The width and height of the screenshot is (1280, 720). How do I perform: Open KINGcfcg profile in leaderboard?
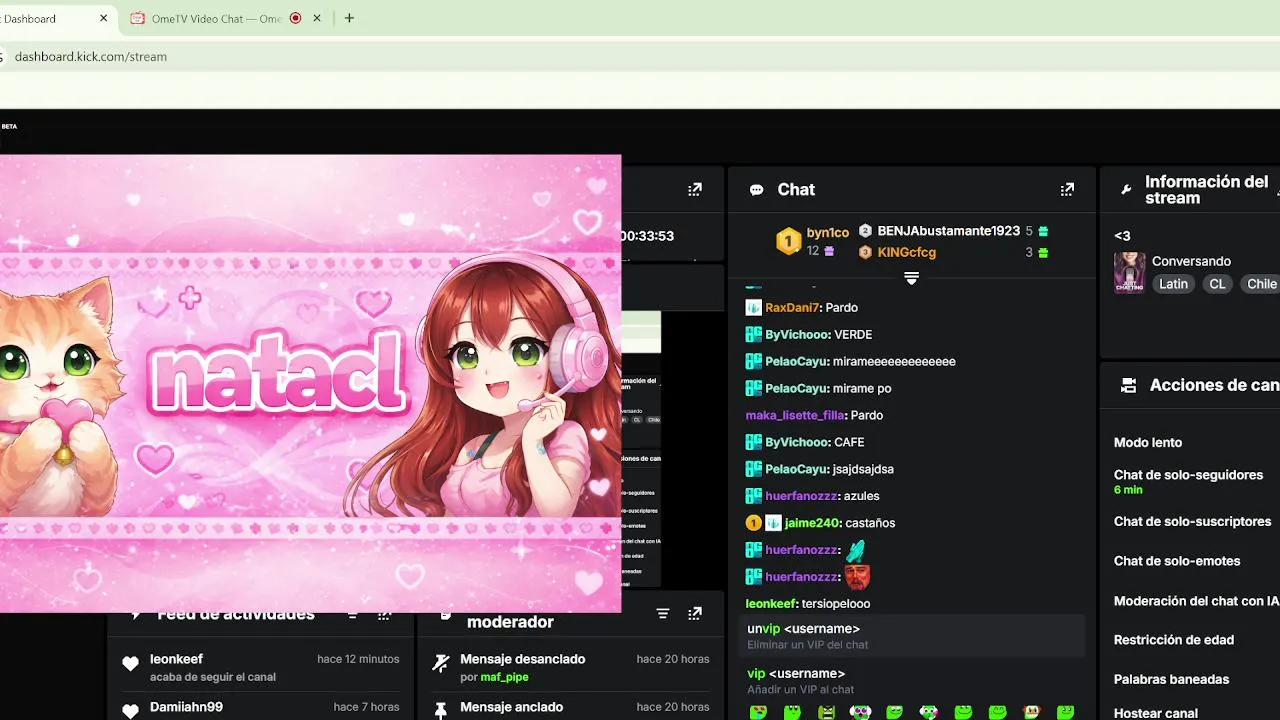pos(907,253)
